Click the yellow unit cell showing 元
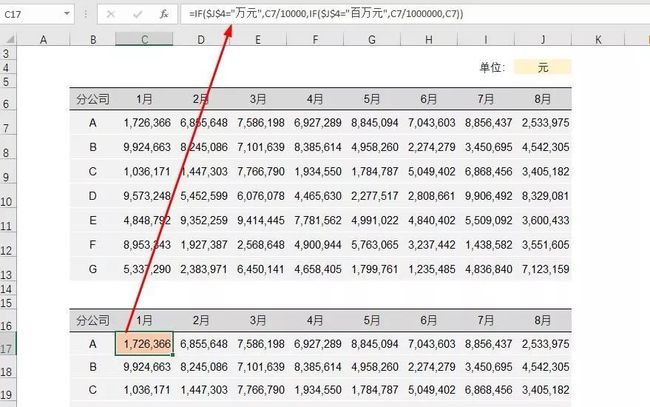 pos(543,67)
